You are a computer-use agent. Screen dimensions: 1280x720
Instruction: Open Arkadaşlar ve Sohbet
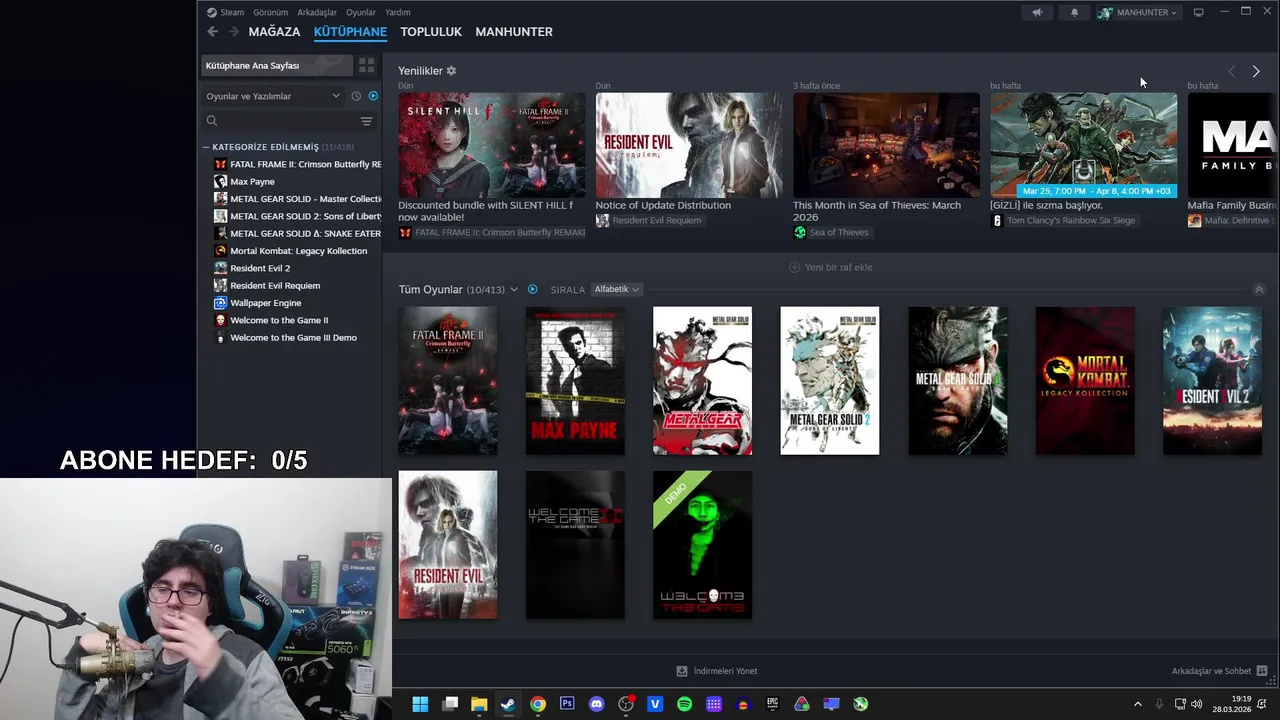tap(1219, 671)
